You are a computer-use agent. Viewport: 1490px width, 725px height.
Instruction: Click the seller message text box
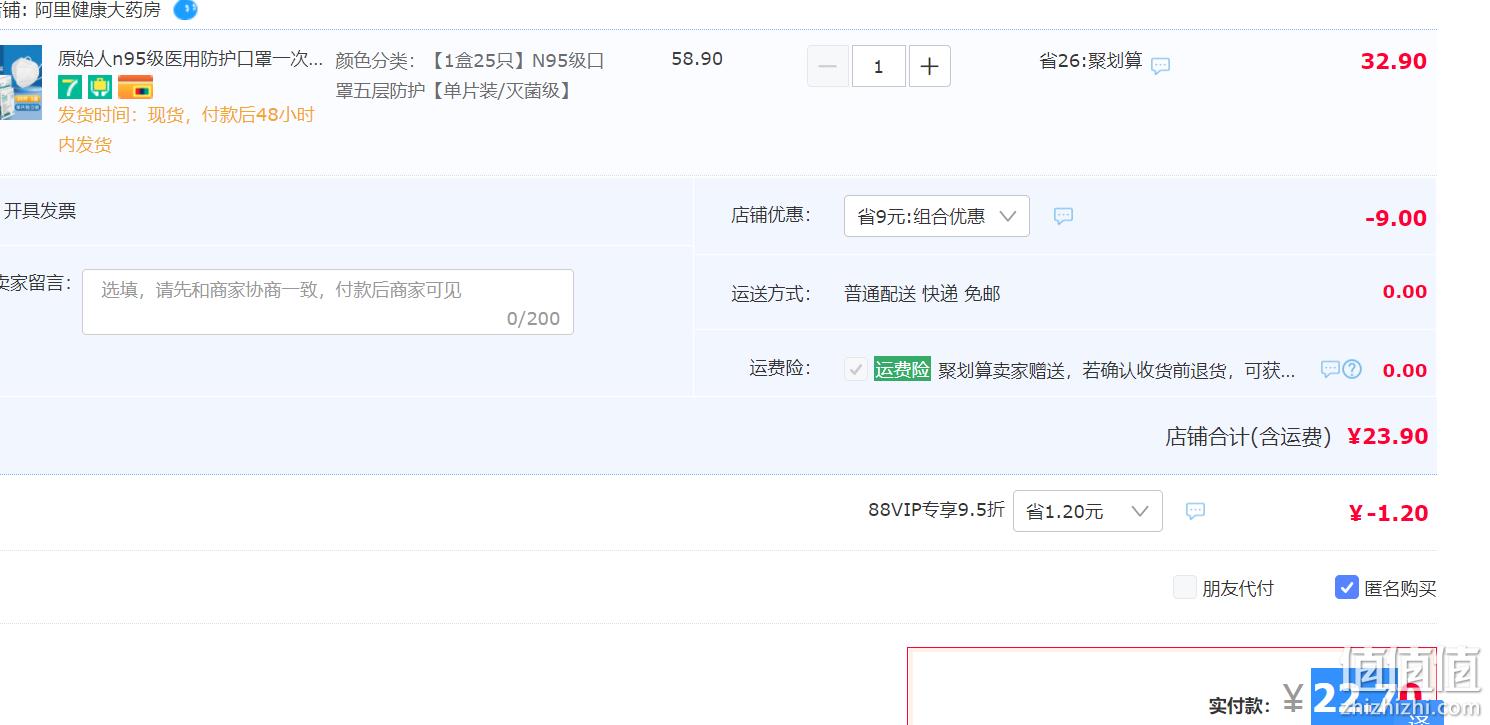pyautogui.click(x=328, y=302)
